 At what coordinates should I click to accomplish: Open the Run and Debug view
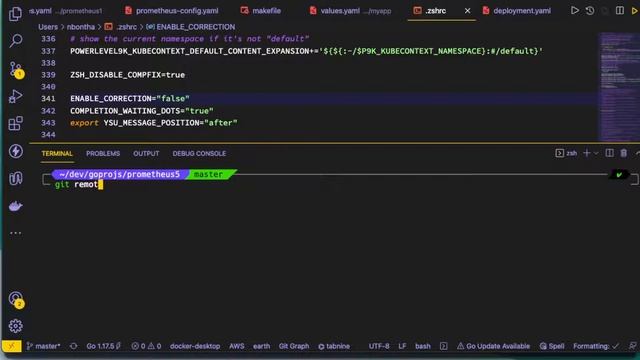[16, 96]
